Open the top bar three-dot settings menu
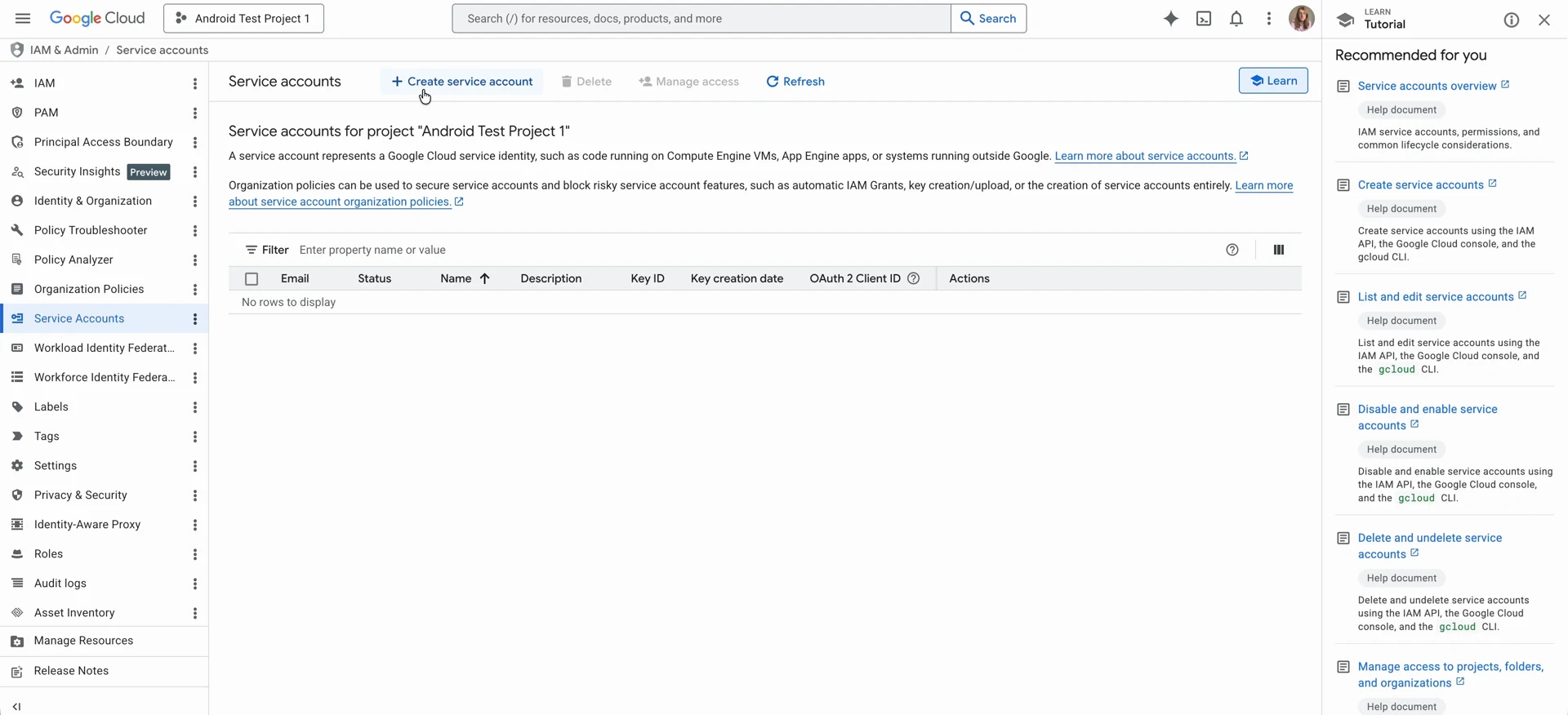This screenshot has width=1568, height=715. pyautogui.click(x=1269, y=18)
